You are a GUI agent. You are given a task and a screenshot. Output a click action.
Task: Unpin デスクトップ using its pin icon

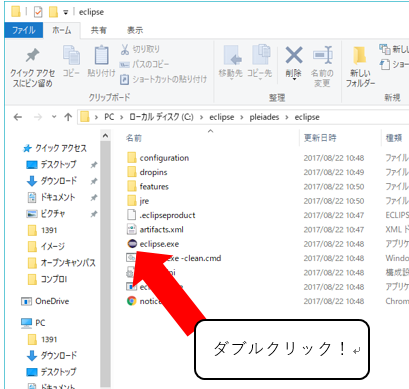click(94, 165)
